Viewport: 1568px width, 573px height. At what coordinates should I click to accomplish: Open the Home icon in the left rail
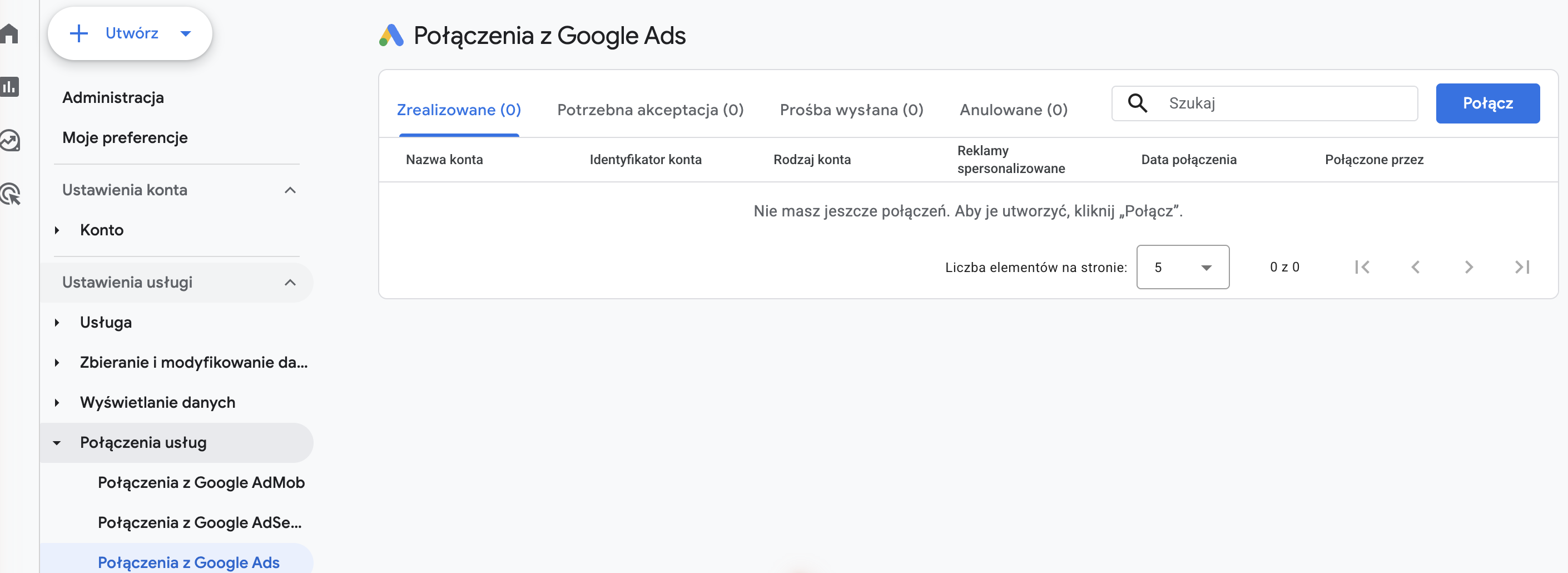tap(10, 33)
